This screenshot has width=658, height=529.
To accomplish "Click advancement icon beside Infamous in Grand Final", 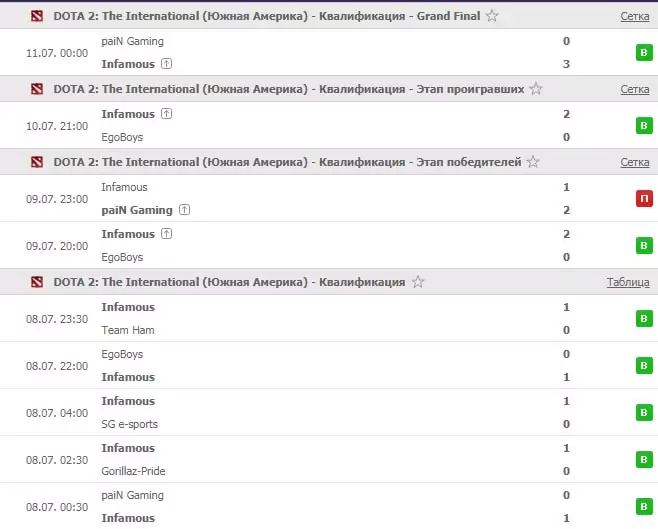I will pyautogui.click(x=167, y=64).
